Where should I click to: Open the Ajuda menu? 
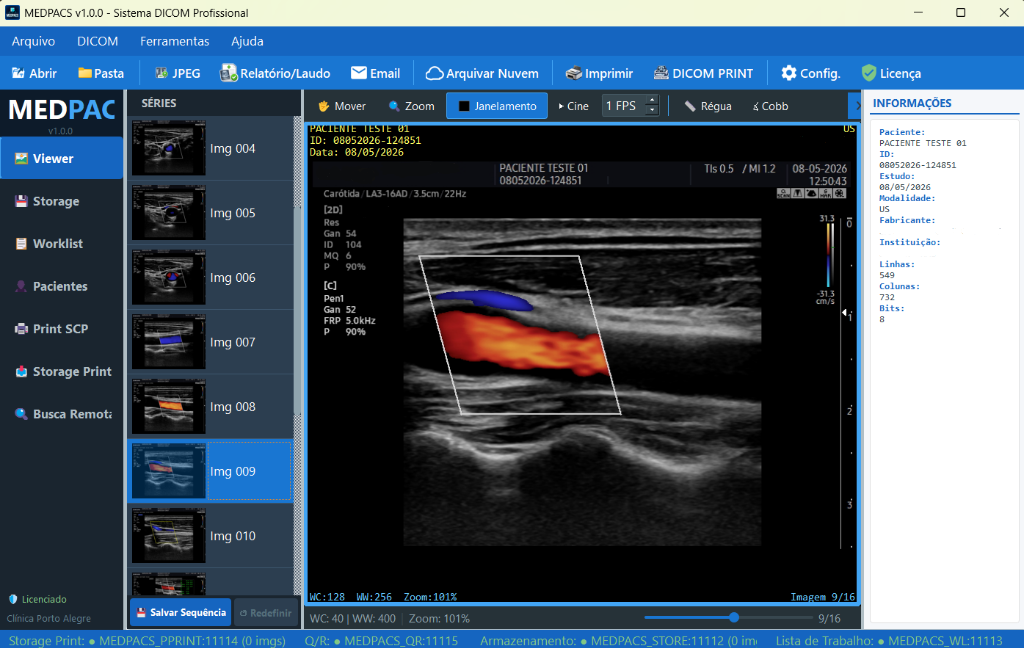click(247, 41)
